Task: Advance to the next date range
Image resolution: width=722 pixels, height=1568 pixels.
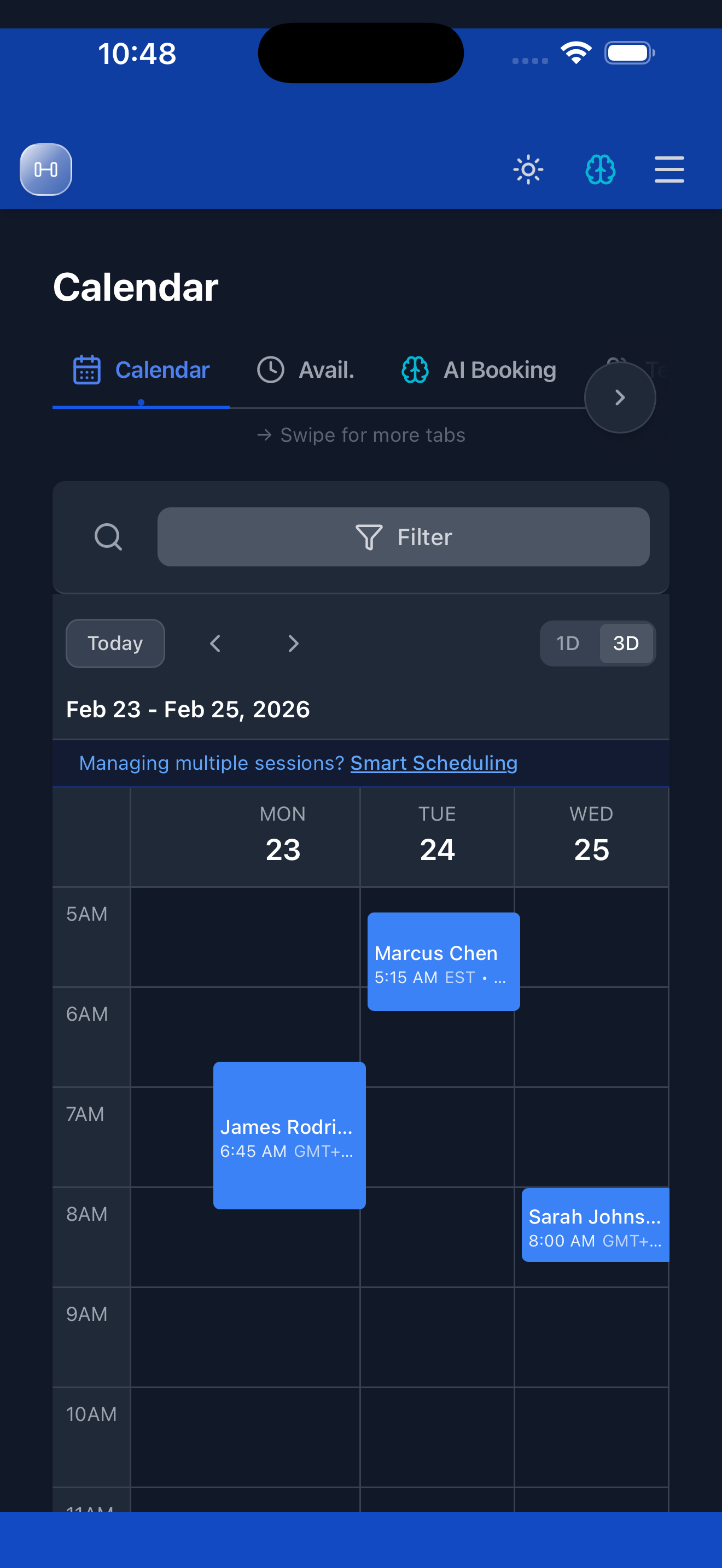Action: tap(293, 643)
